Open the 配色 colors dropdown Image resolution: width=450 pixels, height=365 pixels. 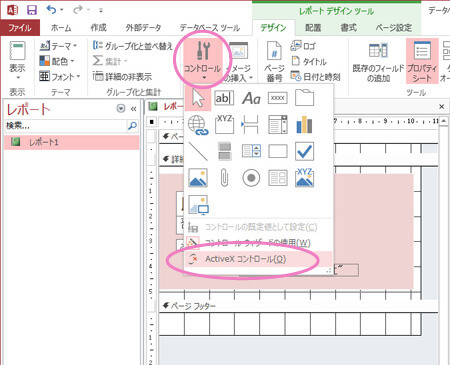tap(57, 61)
